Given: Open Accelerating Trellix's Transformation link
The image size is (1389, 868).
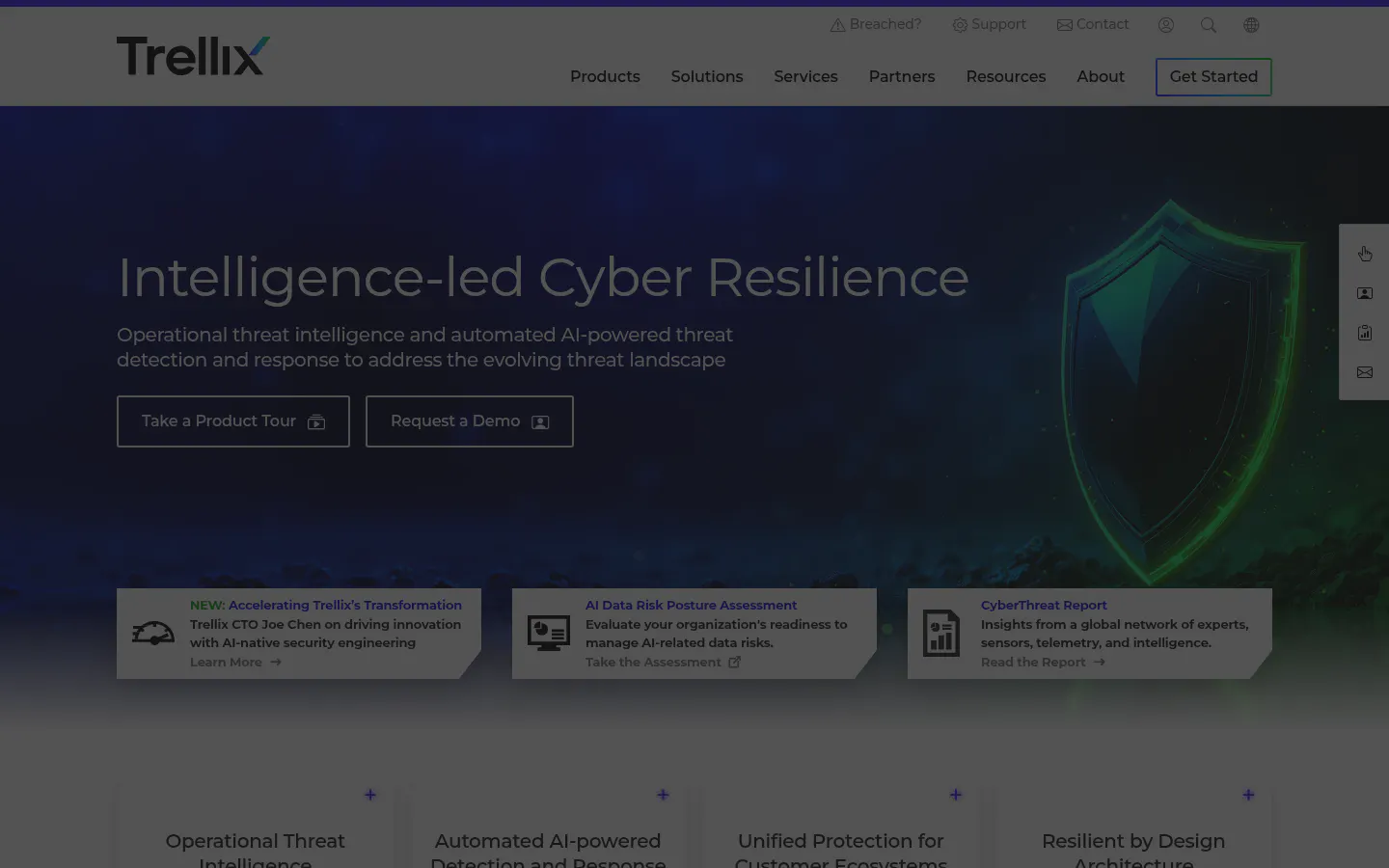Looking at the screenshot, I should [x=345, y=605].
